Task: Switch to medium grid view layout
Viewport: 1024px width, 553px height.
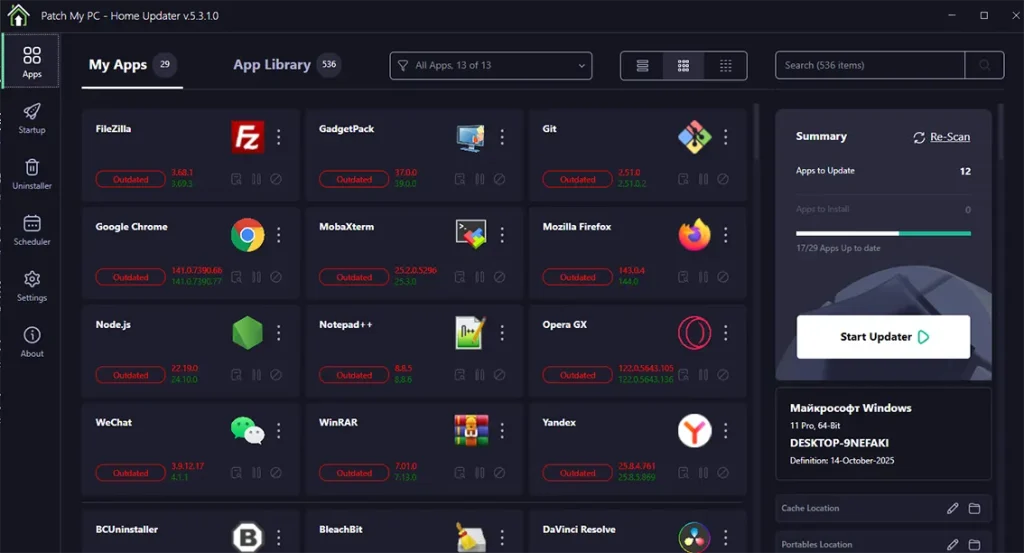Action: [684, 66]
